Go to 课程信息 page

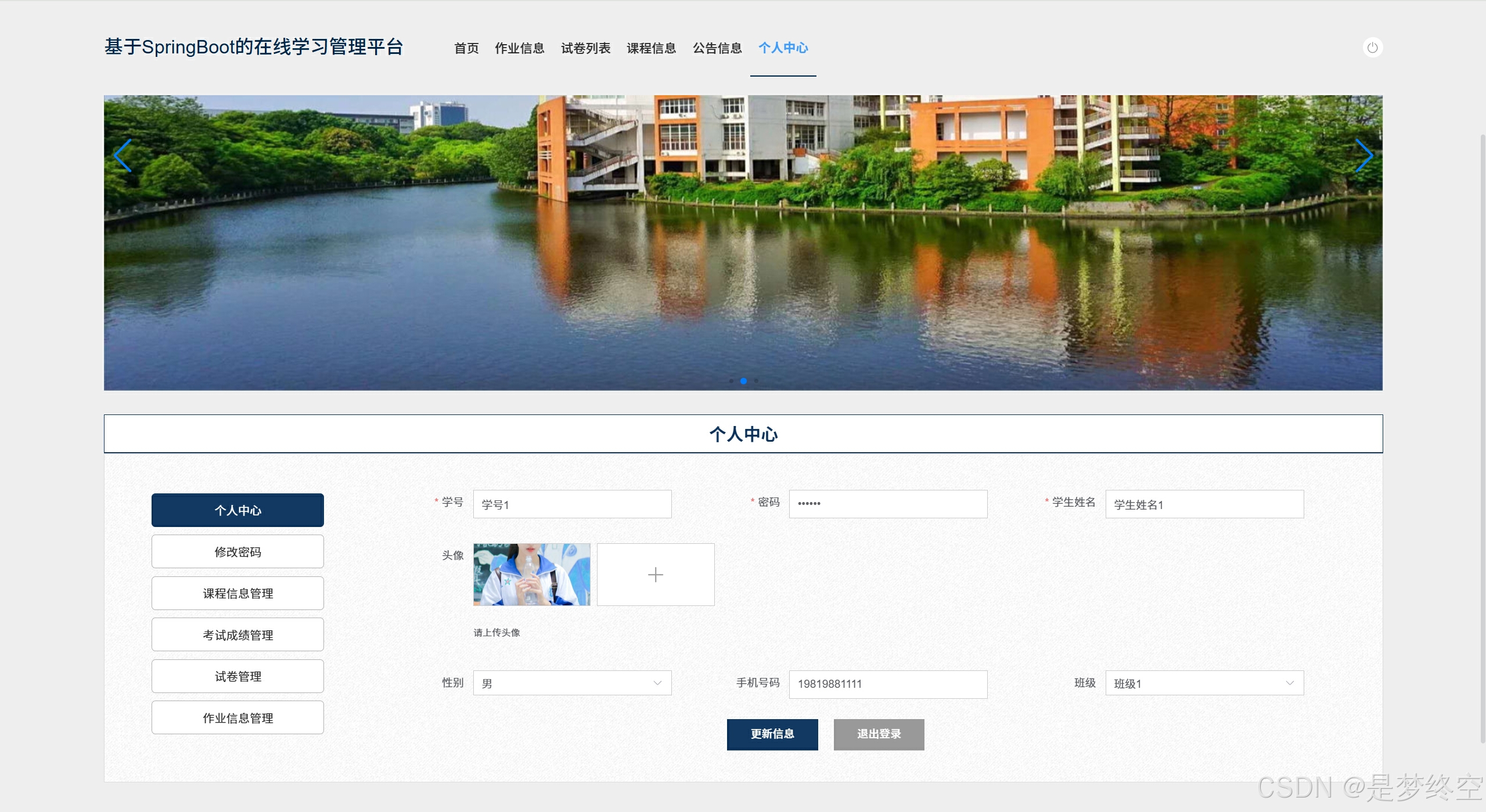pyautogui.click(x=651, y=48)
